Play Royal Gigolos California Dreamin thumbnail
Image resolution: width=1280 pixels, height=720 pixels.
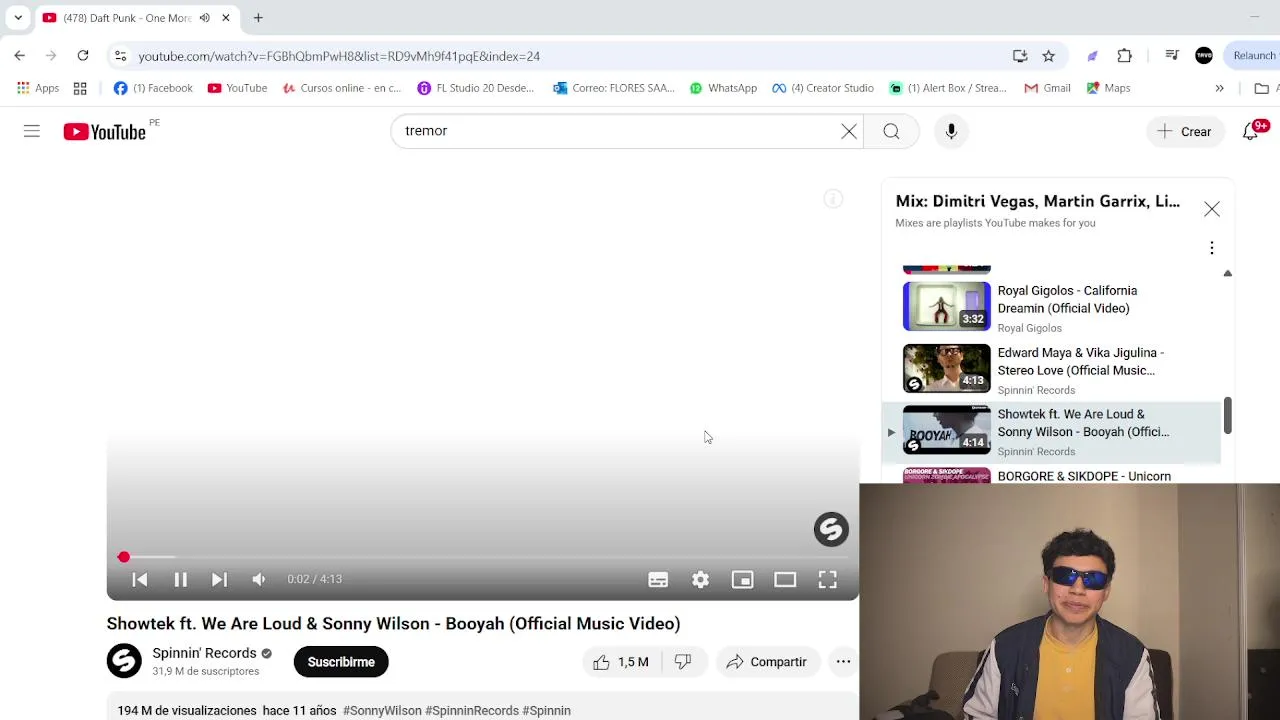[x=946, y=306]
